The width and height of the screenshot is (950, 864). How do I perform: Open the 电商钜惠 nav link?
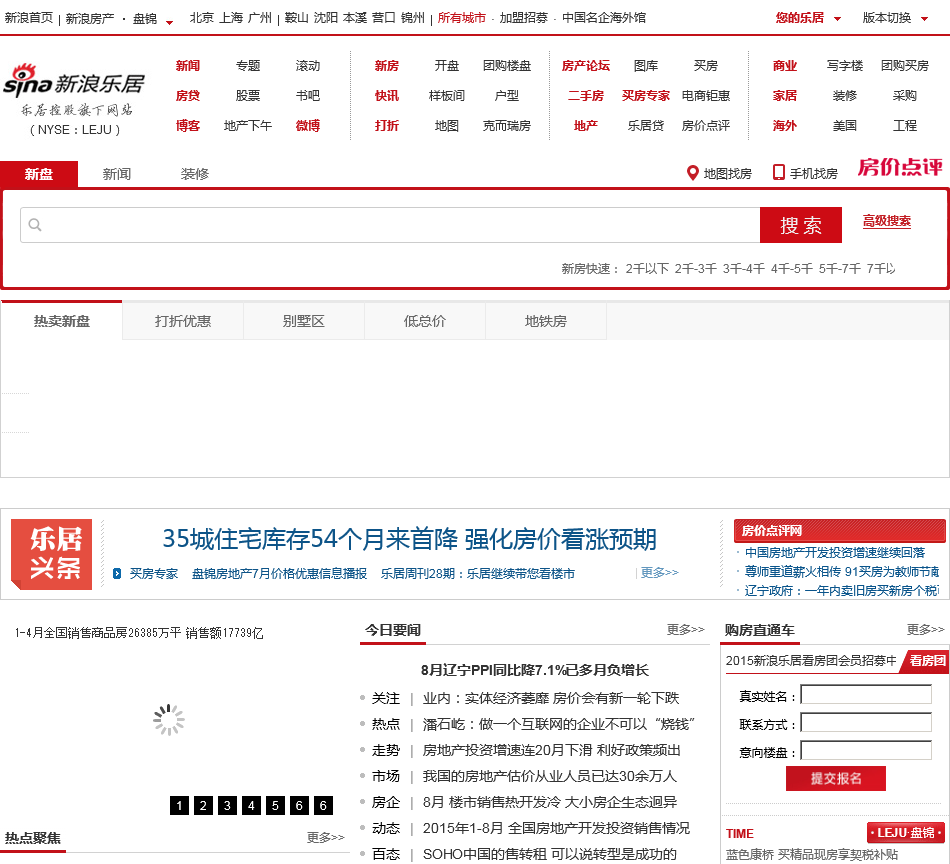point(706,96)
